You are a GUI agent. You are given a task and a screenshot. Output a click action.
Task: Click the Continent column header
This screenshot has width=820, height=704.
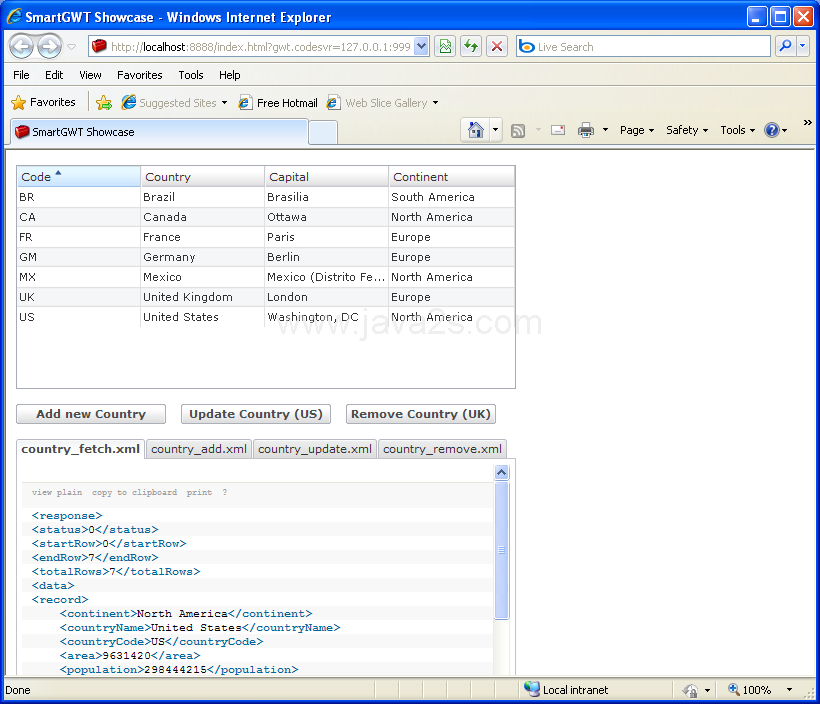point(451,177)
